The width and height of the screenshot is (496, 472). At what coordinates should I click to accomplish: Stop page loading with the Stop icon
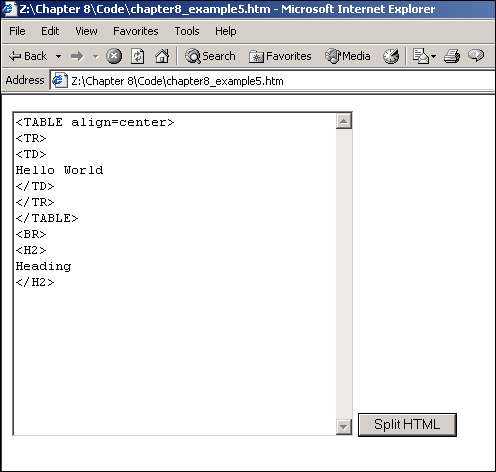(114, 56)
